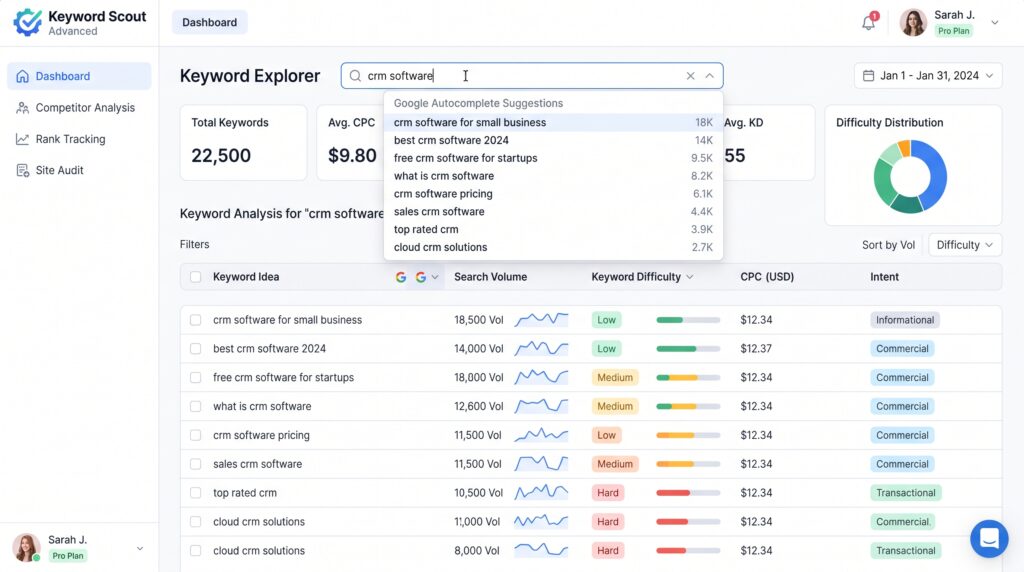The image size is (1024, 572).
Task: Click the Rank Tracking chart icon
Action: pos(23,139)
